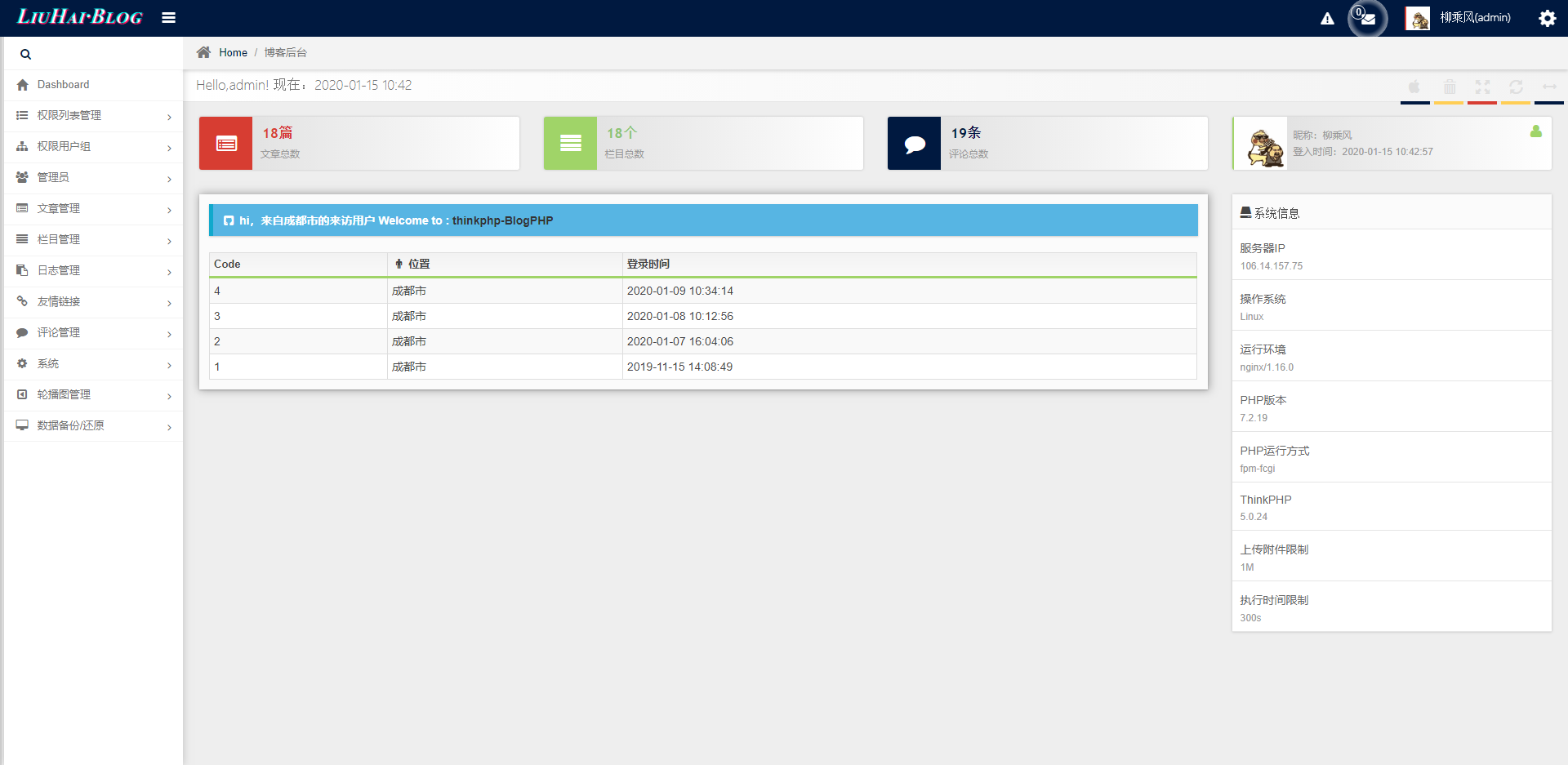Select login time 2019-11-15 14:08:49
The width and height of the screenshot is (1568, 765).
tap(680, 367)
